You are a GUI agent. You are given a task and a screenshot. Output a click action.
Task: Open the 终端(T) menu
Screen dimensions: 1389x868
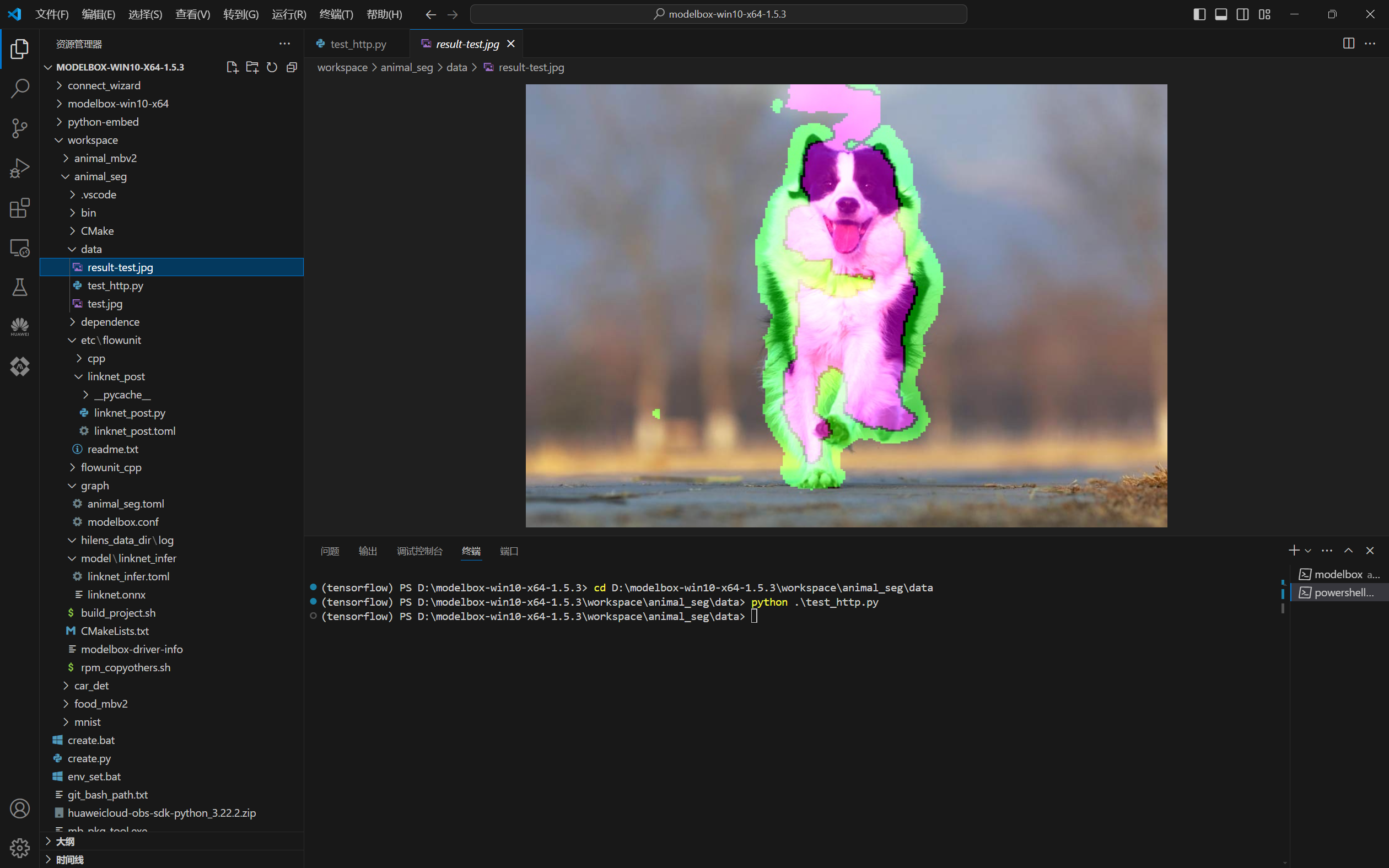coord(336,14)
